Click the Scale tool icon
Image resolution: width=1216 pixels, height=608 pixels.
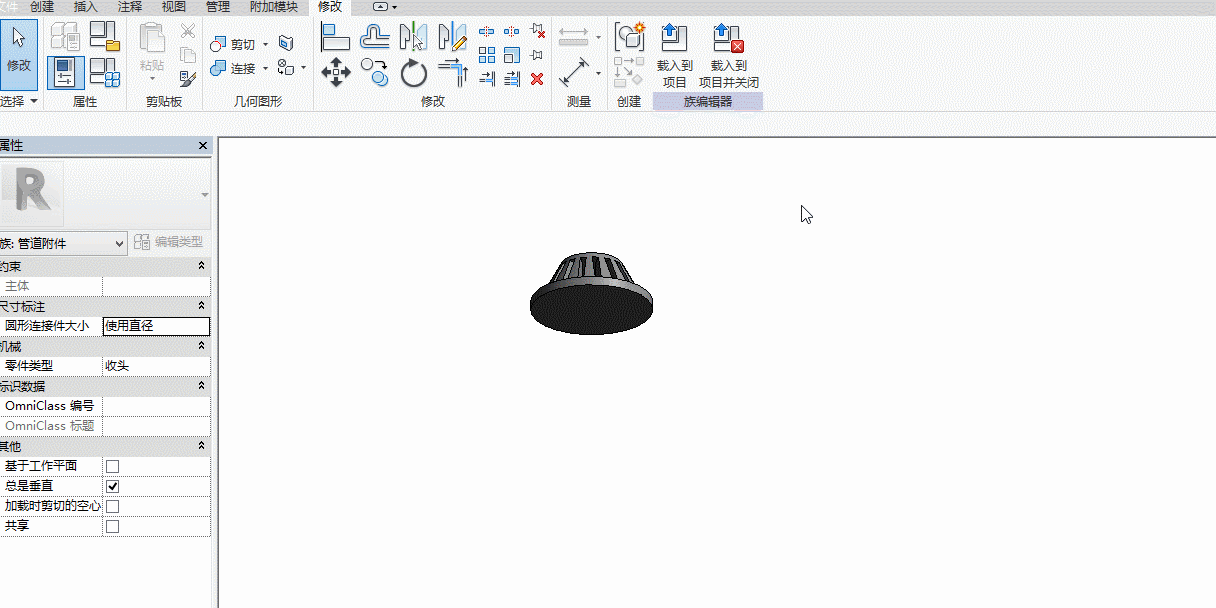(512, 55)
